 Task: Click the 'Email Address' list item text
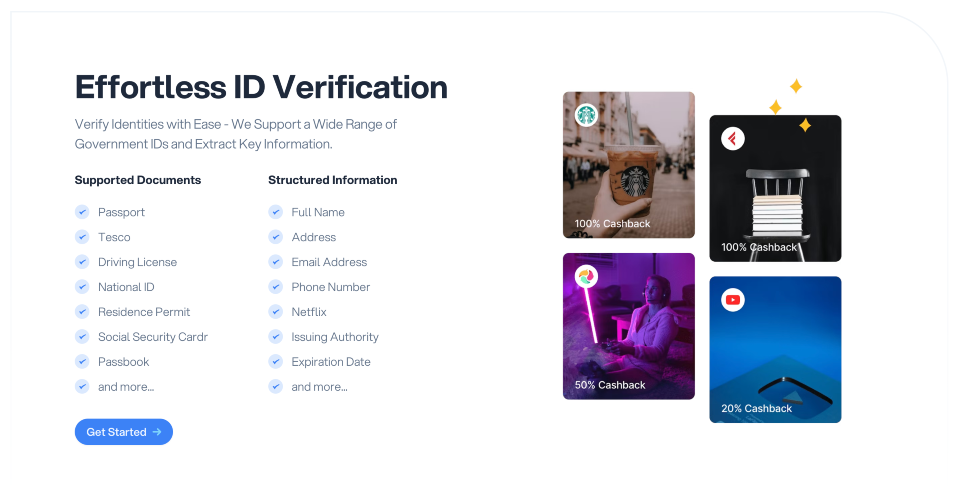click(x=329, y=262)
